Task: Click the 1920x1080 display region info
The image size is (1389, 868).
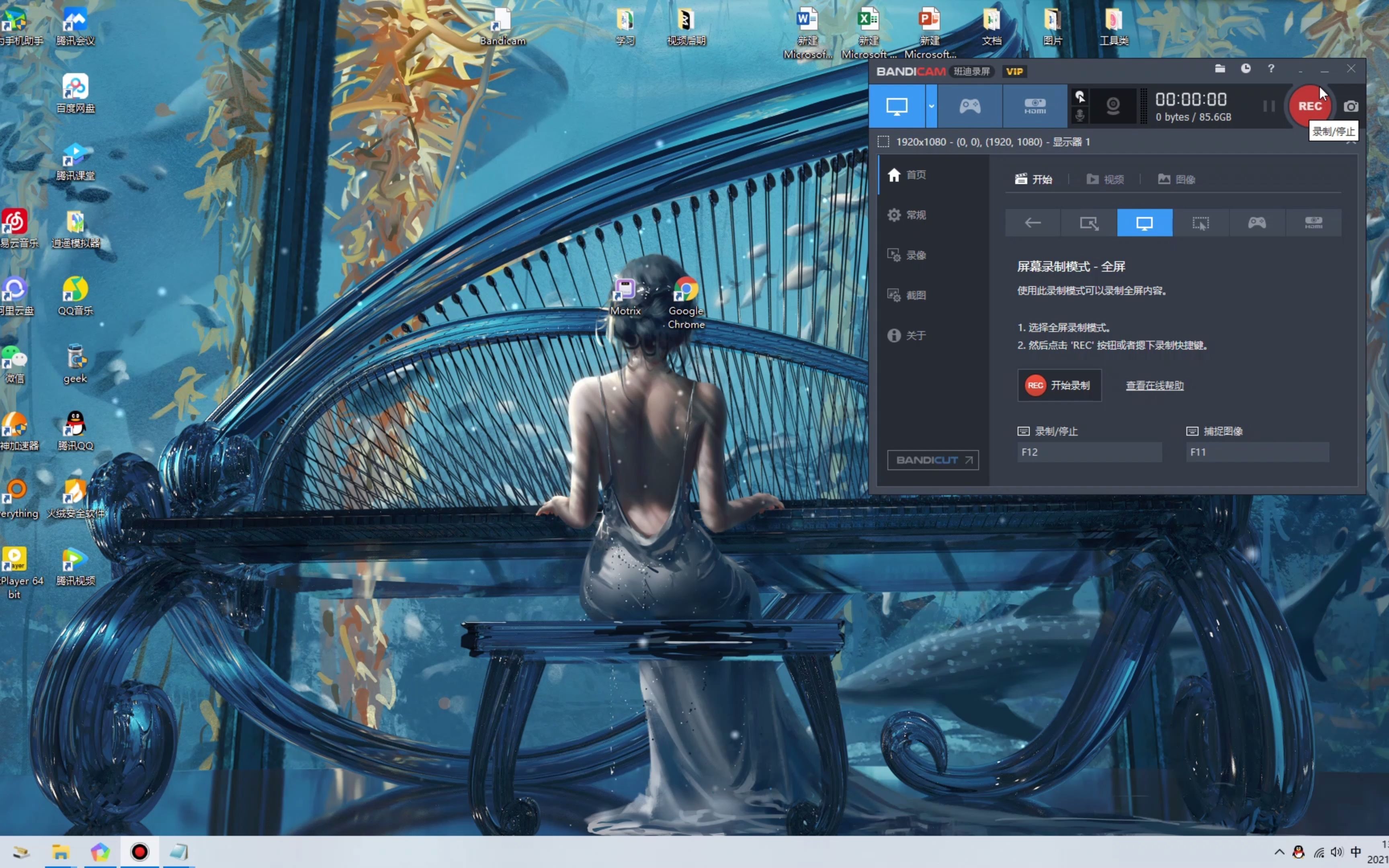Action: 993,142
